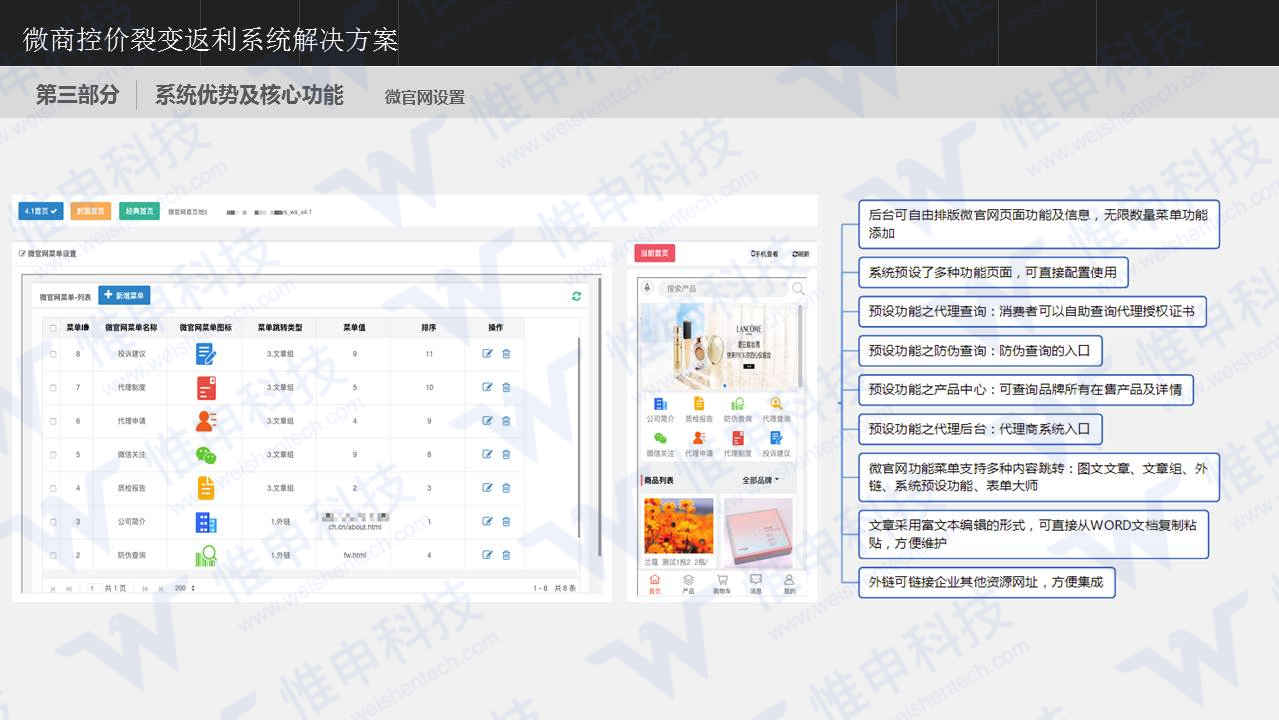
Task: Toggle the select-all checkbox in table header
Action: pos(51,327)
